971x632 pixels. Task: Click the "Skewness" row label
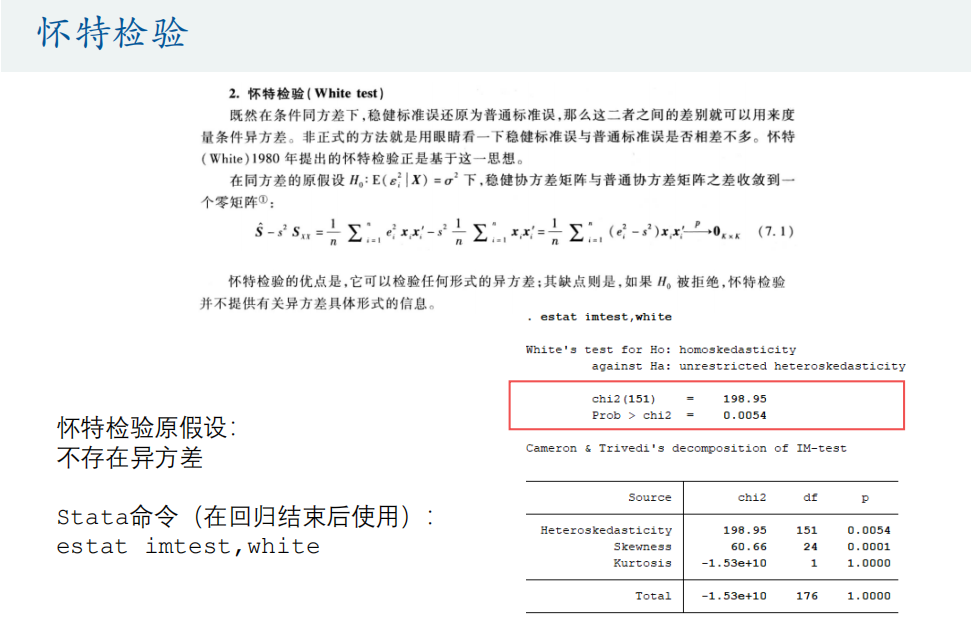pyautogui.click(x=642, y=547)
